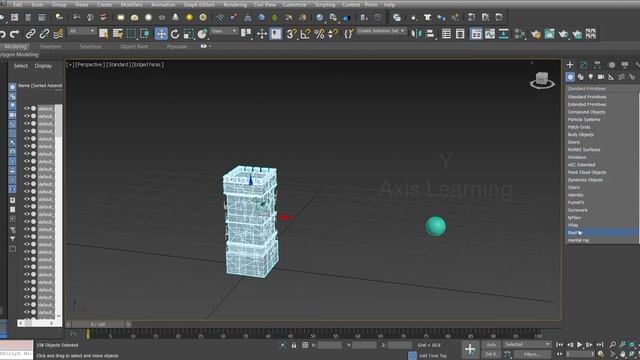Toggle Spinner Snap

[333, 34]
